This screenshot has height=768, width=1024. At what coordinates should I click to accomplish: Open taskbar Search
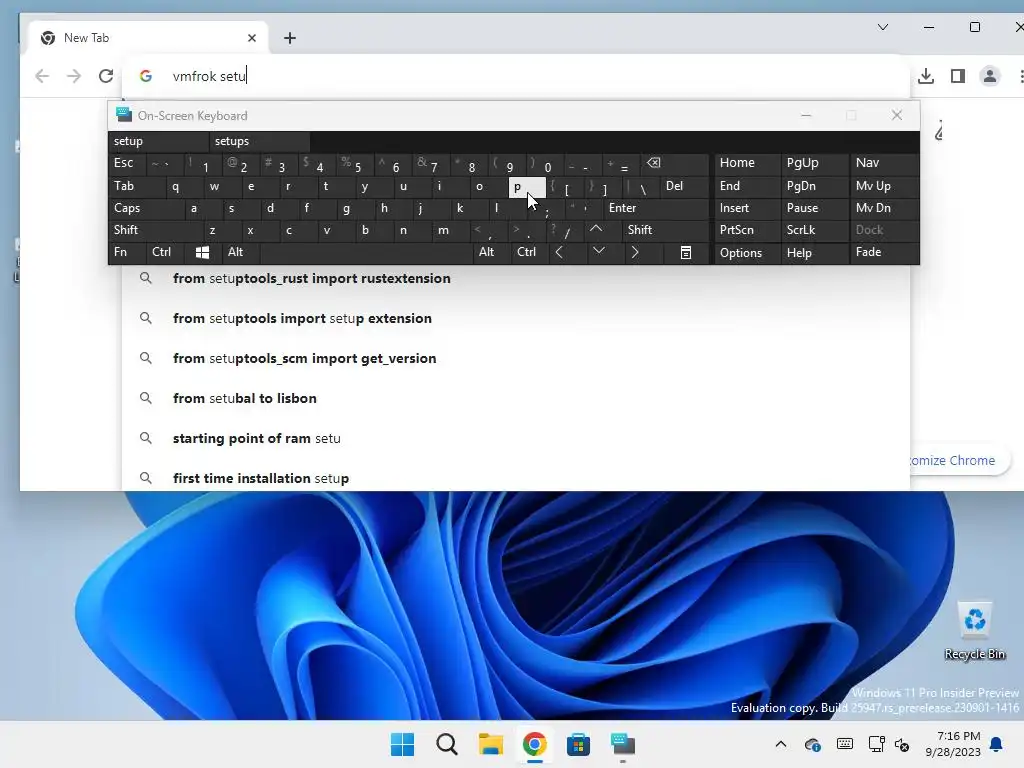pyautogui.click(x=447, y=744)
